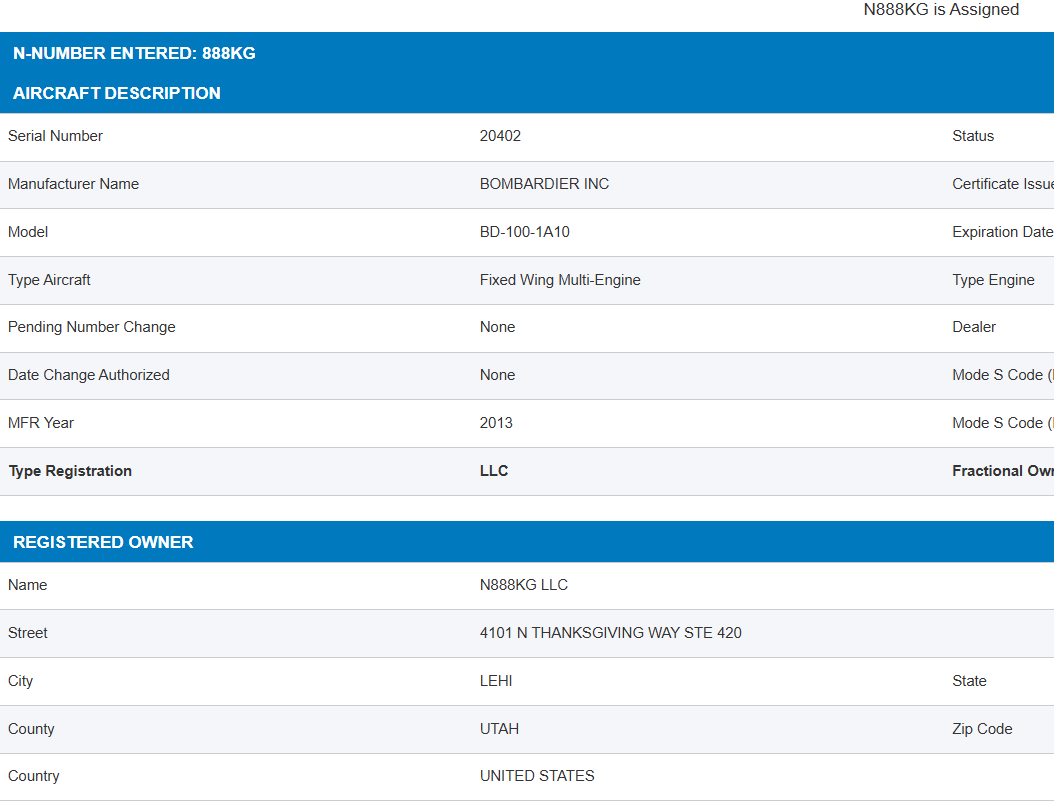
Task: Select the owner 'Name' label
Action: (x=28, y=585)
